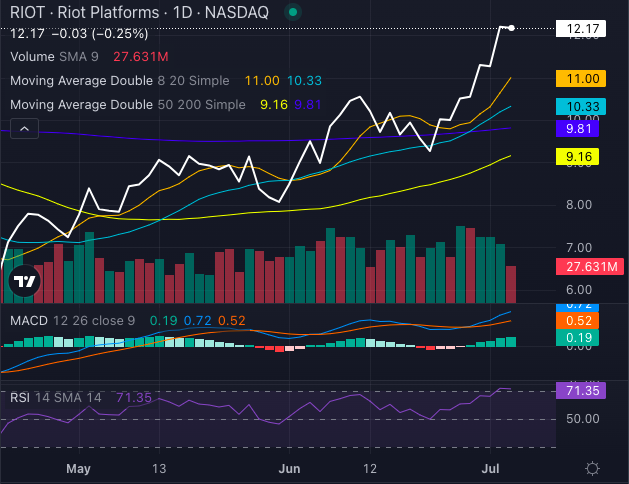This screenshot has height=484, width=629.
Task: Click the green 0.19 MACD histogram label
Action: click(577, 338)
